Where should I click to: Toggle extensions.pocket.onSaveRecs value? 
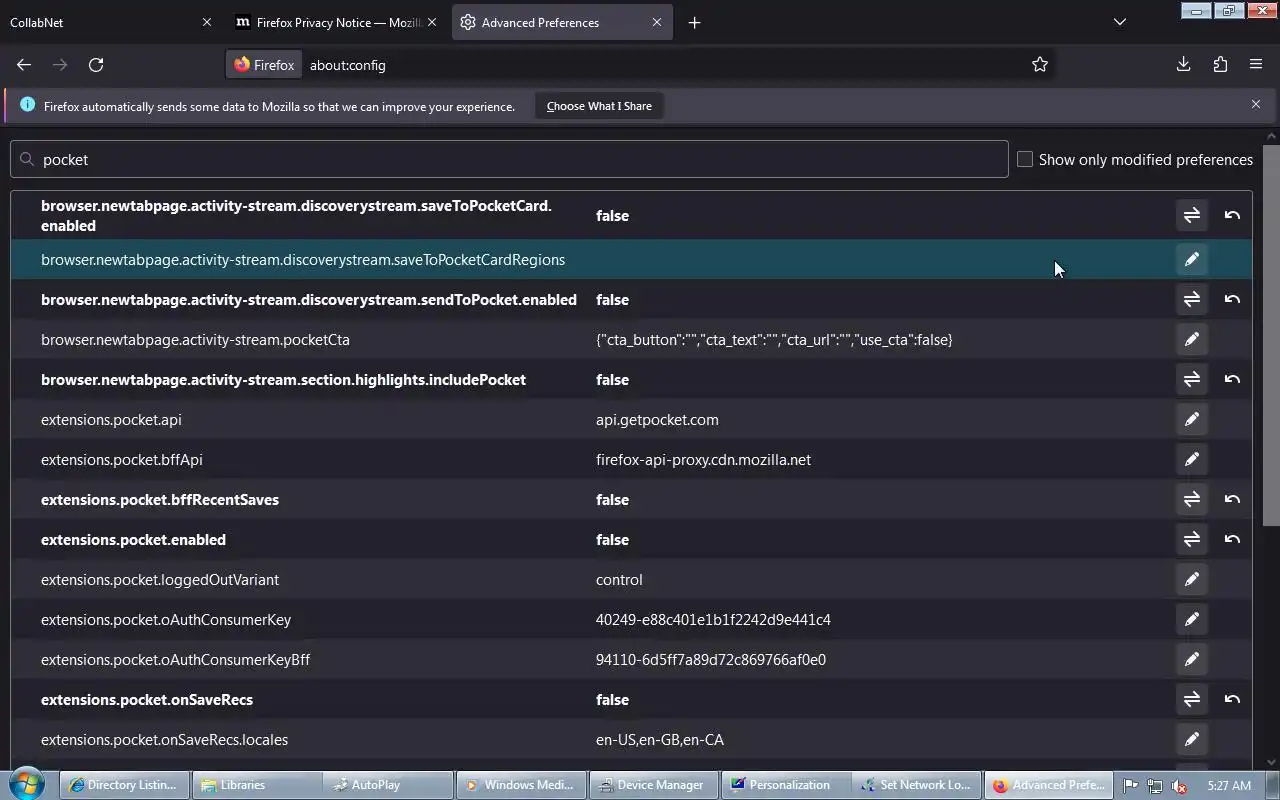pos(1191,700)
